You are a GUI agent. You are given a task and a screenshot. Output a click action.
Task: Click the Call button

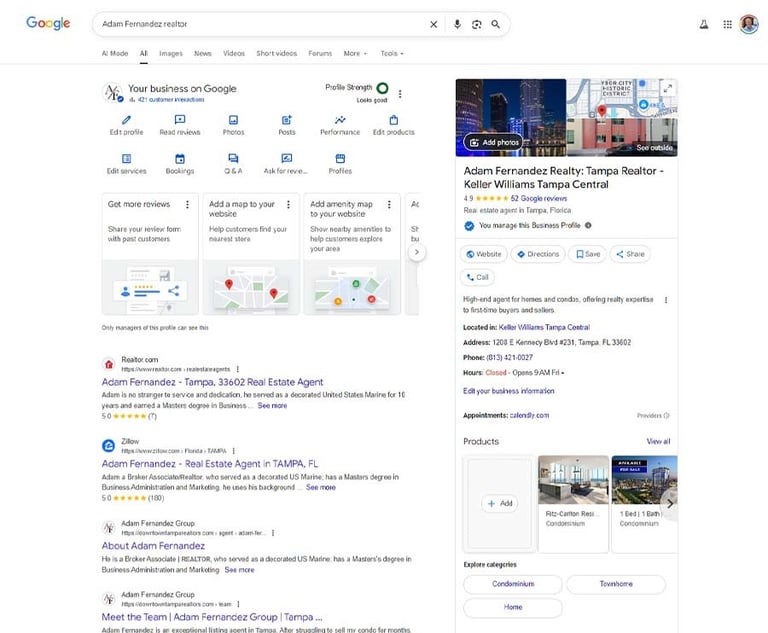[478, 277]
